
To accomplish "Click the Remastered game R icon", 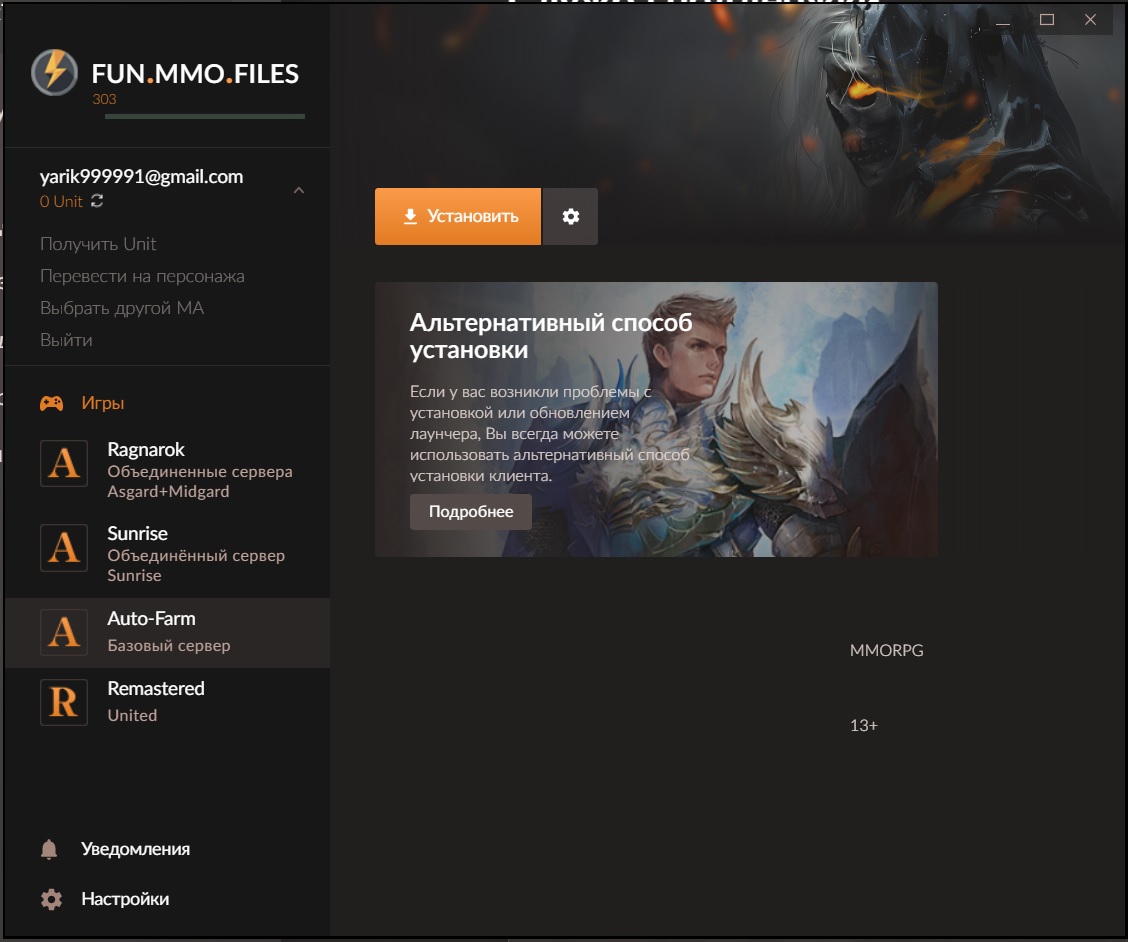I will coord(64,702).
